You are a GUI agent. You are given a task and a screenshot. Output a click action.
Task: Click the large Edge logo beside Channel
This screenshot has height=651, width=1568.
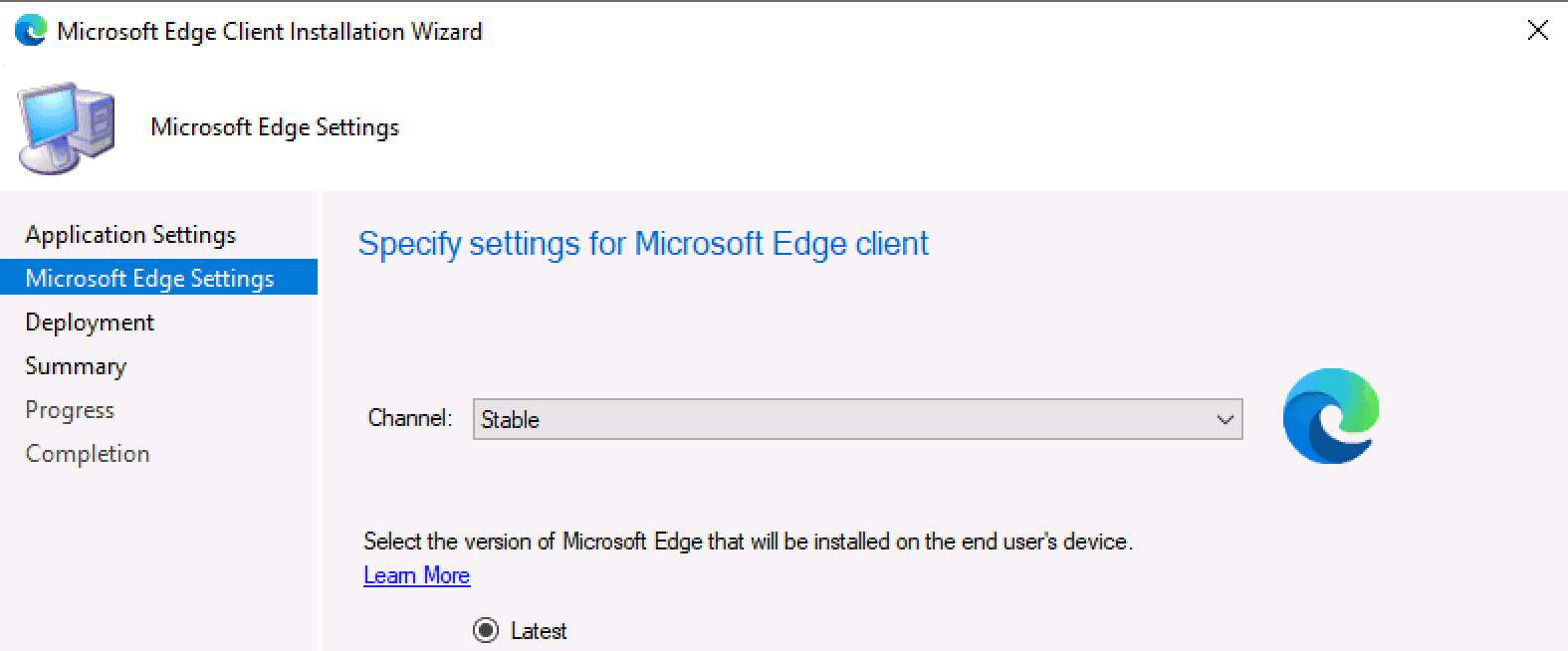(x=1331, y=416)
